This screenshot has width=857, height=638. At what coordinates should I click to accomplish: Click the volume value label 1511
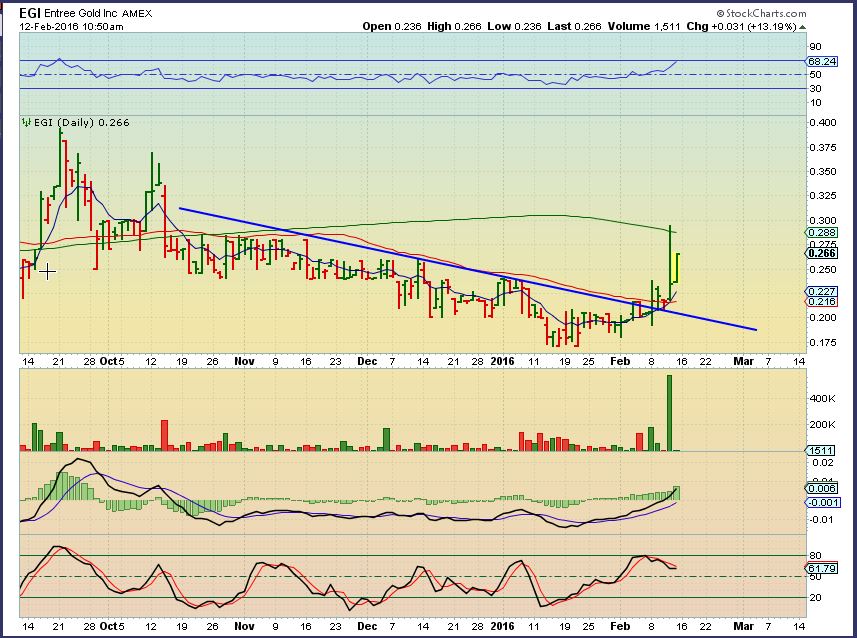click(820, 451)
